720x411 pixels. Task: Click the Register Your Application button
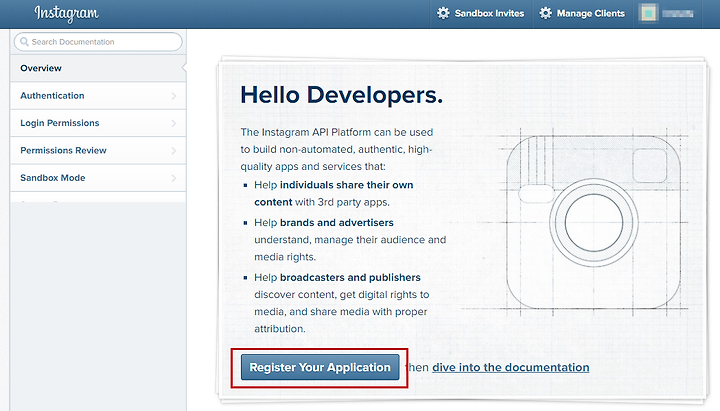point(320,367)
